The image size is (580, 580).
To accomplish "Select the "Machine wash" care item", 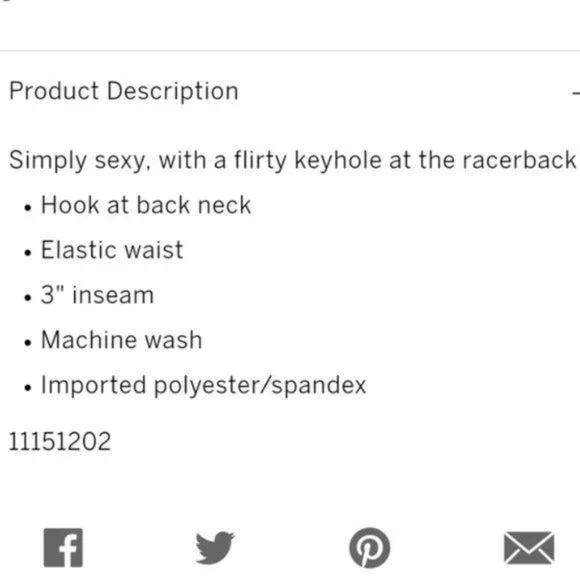I will click(x=122, y=340).
